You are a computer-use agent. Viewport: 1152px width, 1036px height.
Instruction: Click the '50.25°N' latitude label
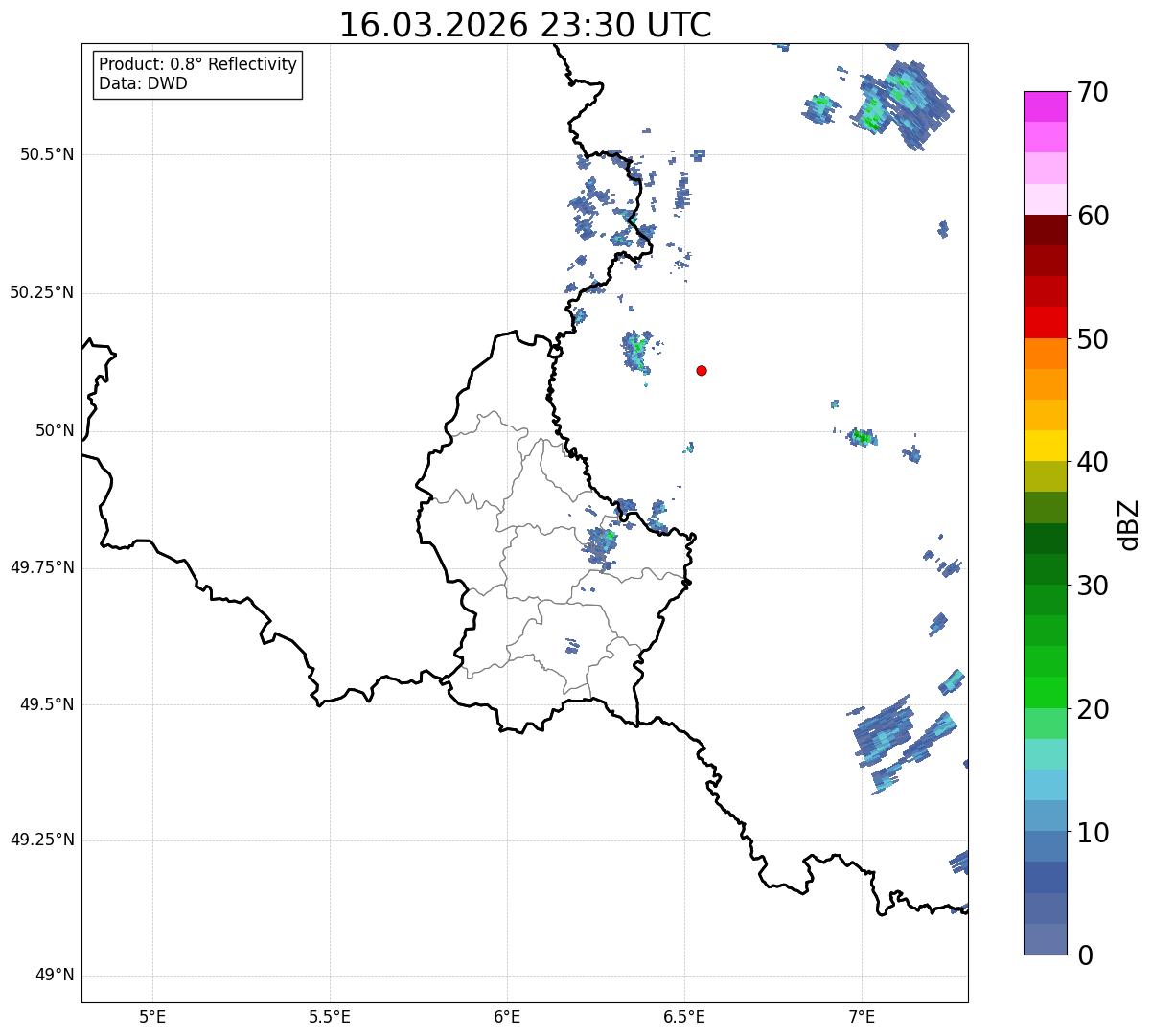tap(42, 292)
